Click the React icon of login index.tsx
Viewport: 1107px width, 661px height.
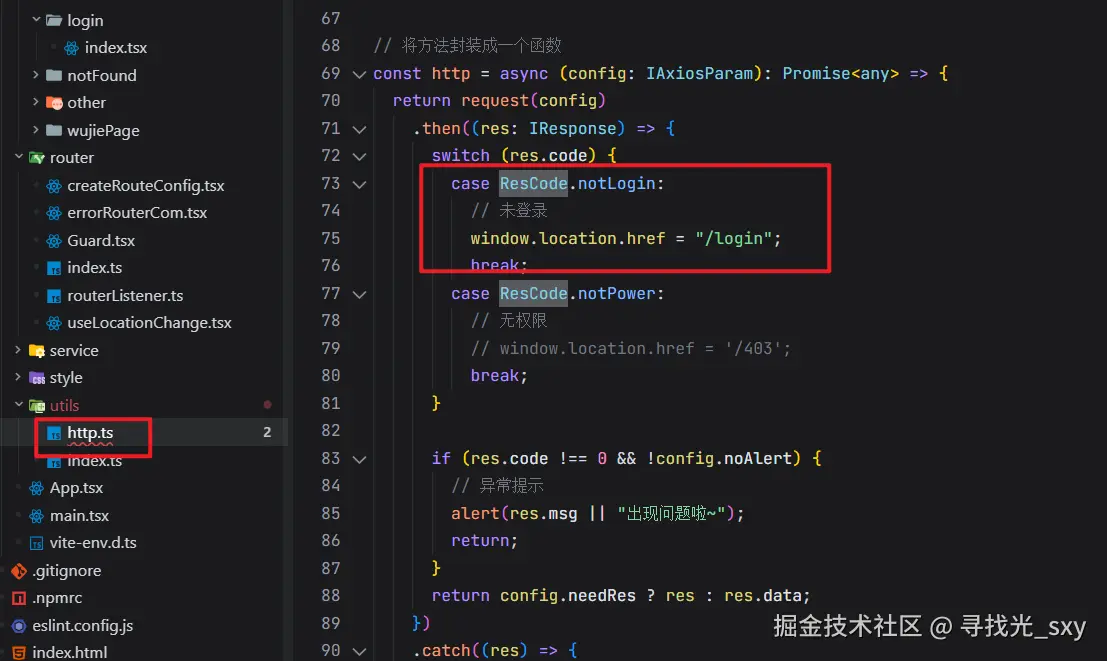tap(71, 48)
